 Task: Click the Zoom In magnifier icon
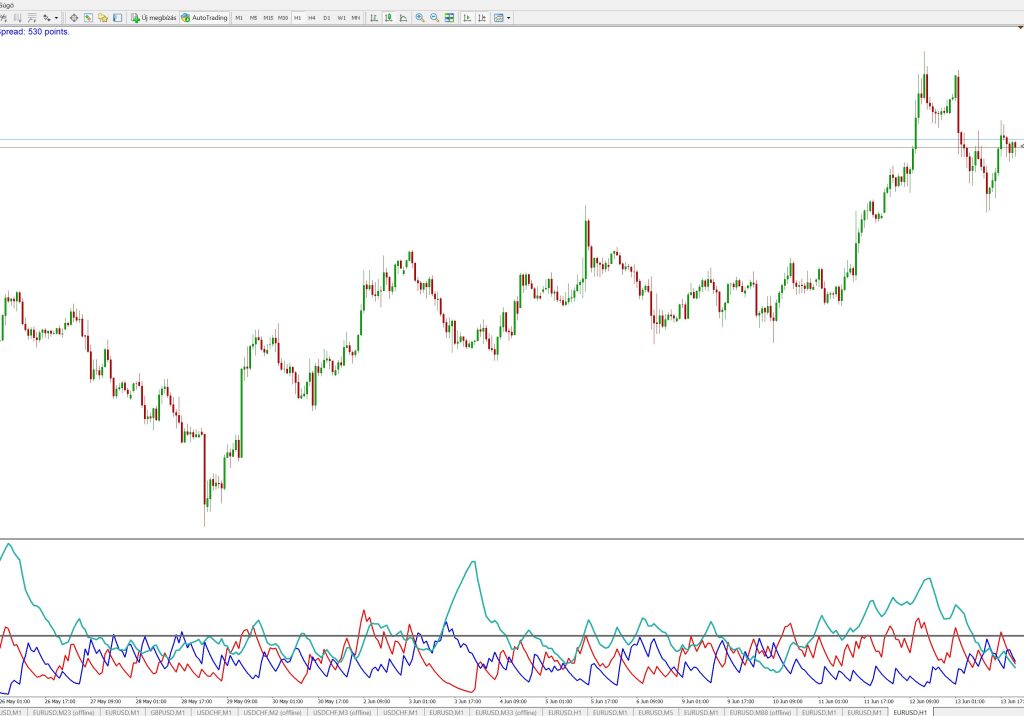click(420, 18)
